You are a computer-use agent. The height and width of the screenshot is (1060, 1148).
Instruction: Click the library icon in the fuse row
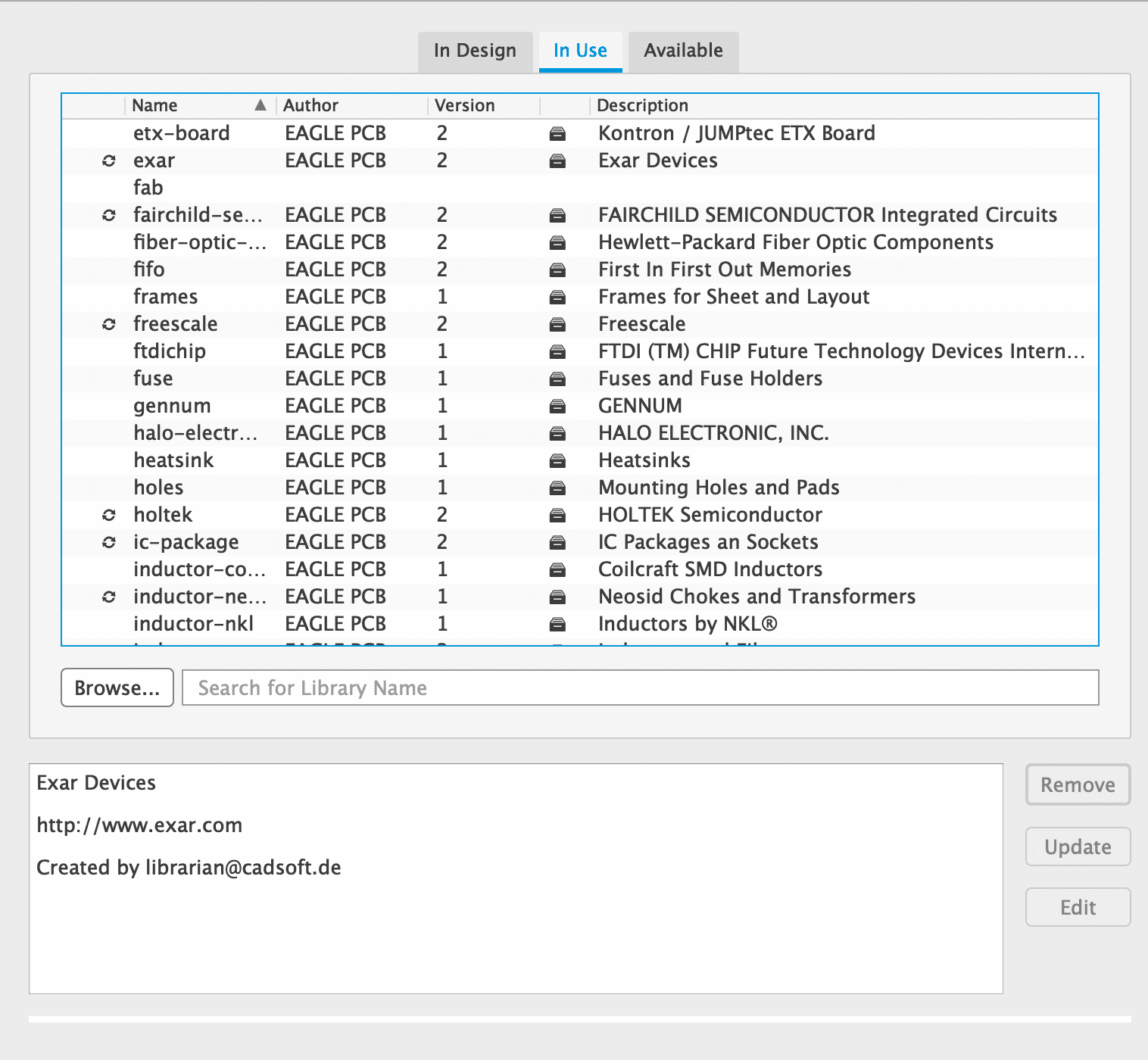(x=557, y=379)
